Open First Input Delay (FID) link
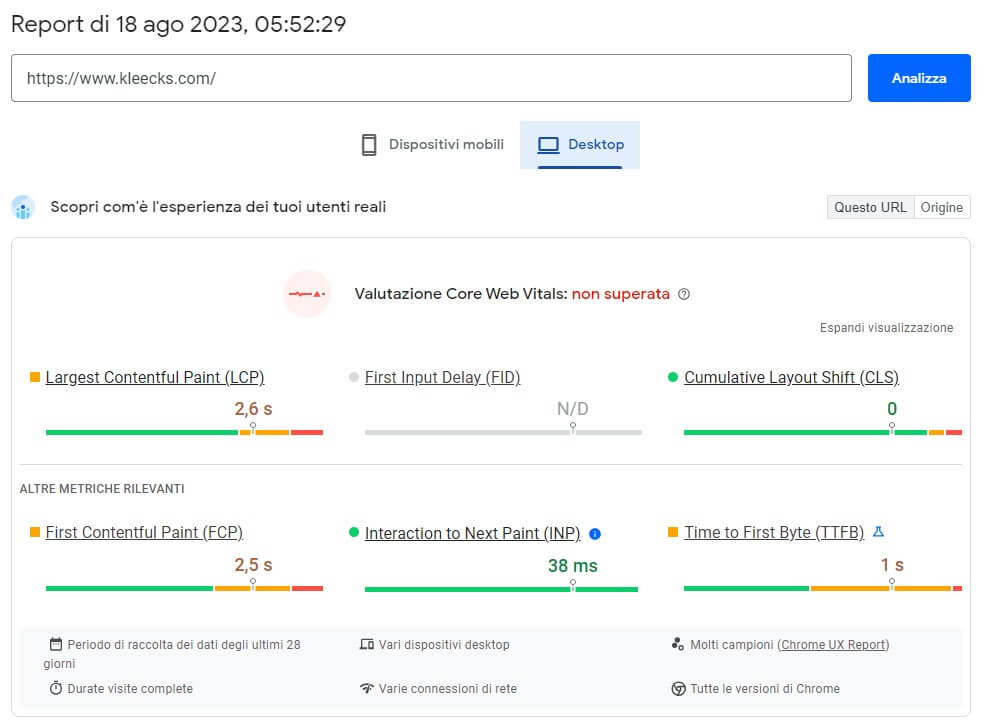Image resolution: width=984 pixels, height=728 pixels. click(x=442, y=377)
